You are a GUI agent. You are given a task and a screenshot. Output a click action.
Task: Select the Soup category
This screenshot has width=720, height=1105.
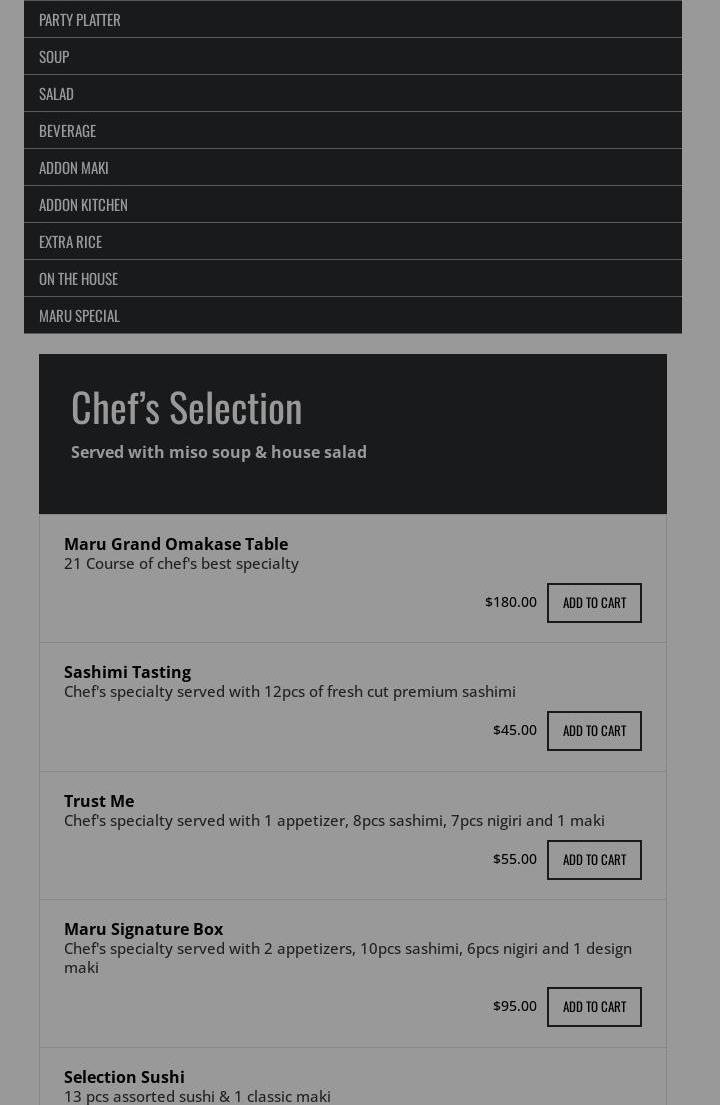(54, 57)
